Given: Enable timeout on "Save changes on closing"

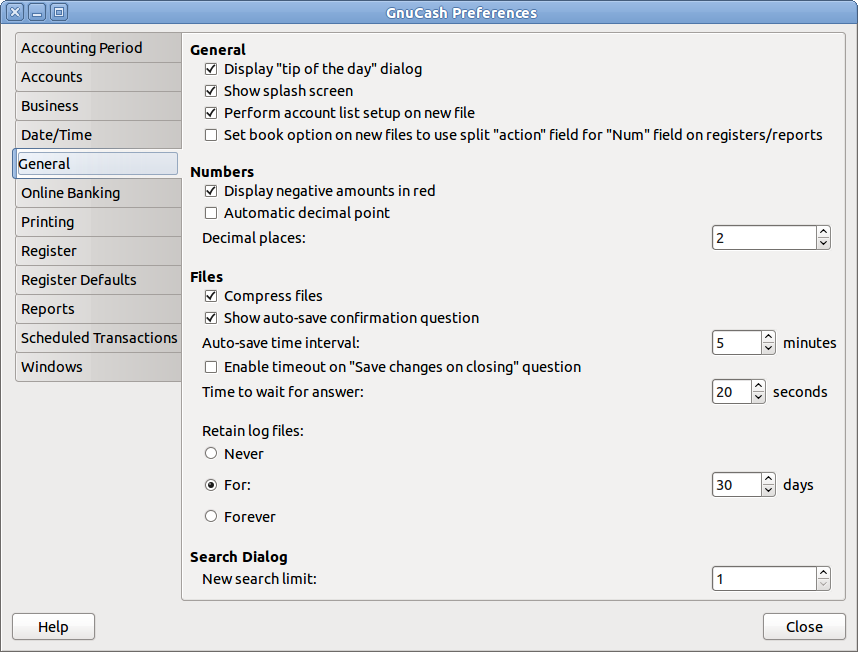Looking at the screenshot, I should coord(211,367).
